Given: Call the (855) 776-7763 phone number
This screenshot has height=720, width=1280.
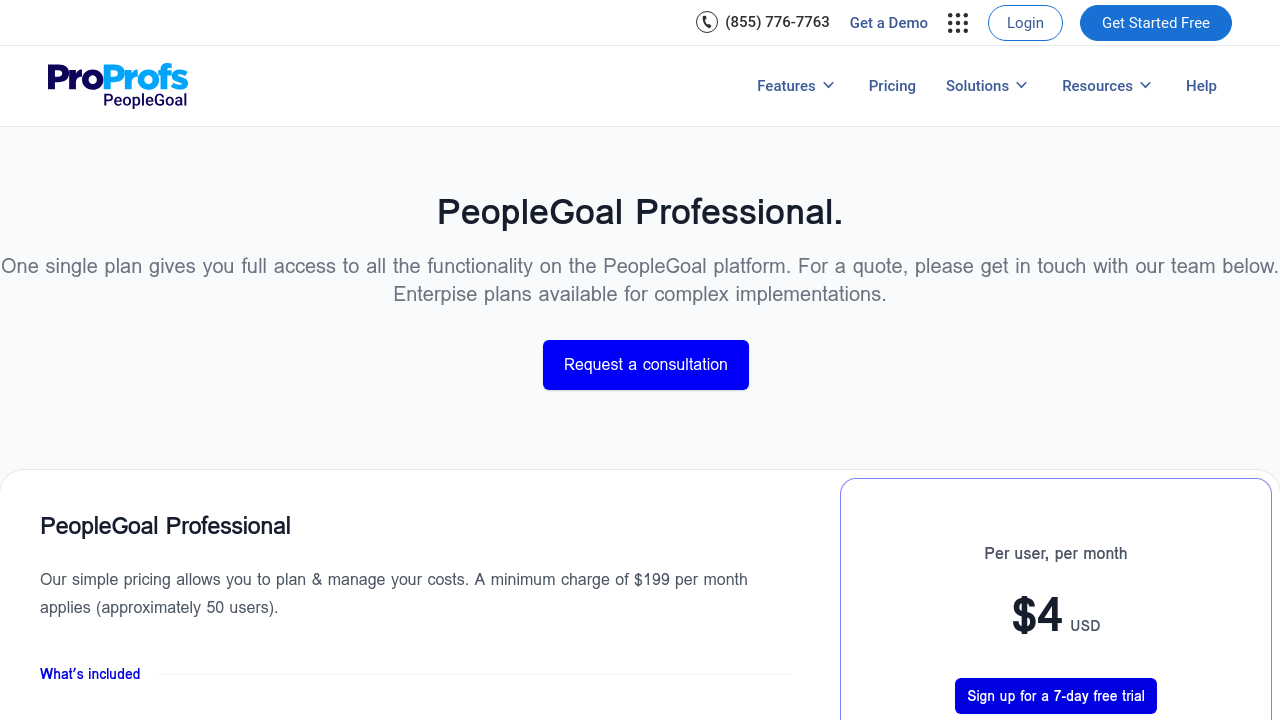Looking at the screenshot, I should coord(777,22).
